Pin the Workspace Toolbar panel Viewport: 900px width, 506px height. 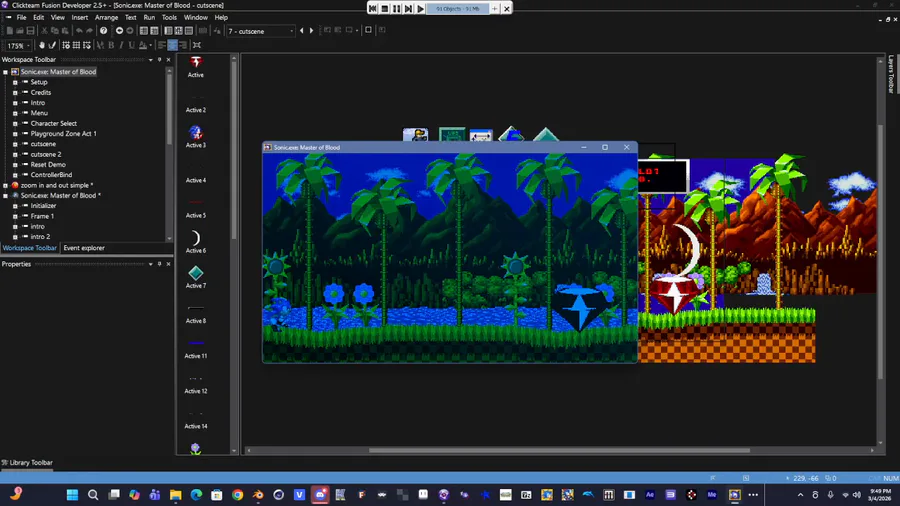[160, 60]
